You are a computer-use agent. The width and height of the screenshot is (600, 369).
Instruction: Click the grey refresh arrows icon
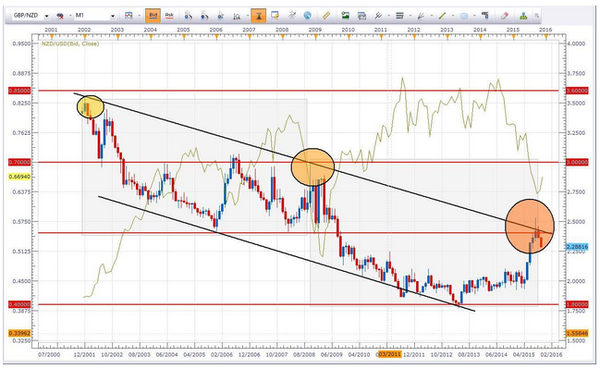pos(292,15)
